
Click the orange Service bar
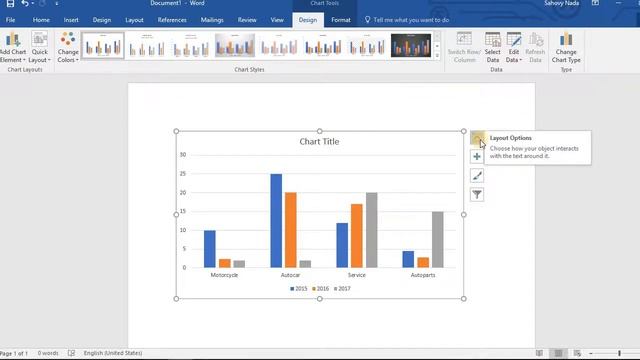pyautogui.click(x=357, y=236)
